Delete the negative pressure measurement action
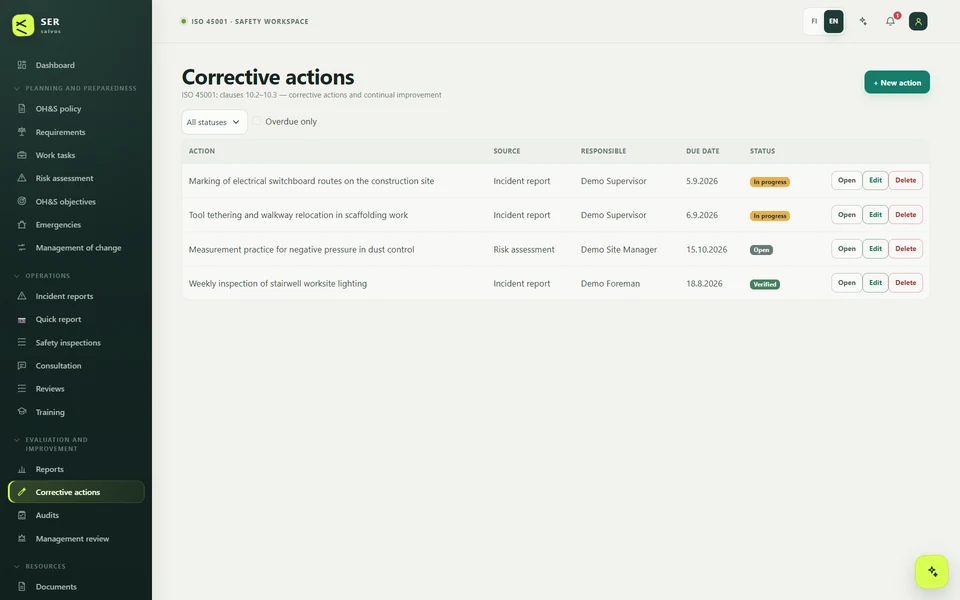Viewport: 960px width, 600px height. pyautogui.click(x=906, y=249)
